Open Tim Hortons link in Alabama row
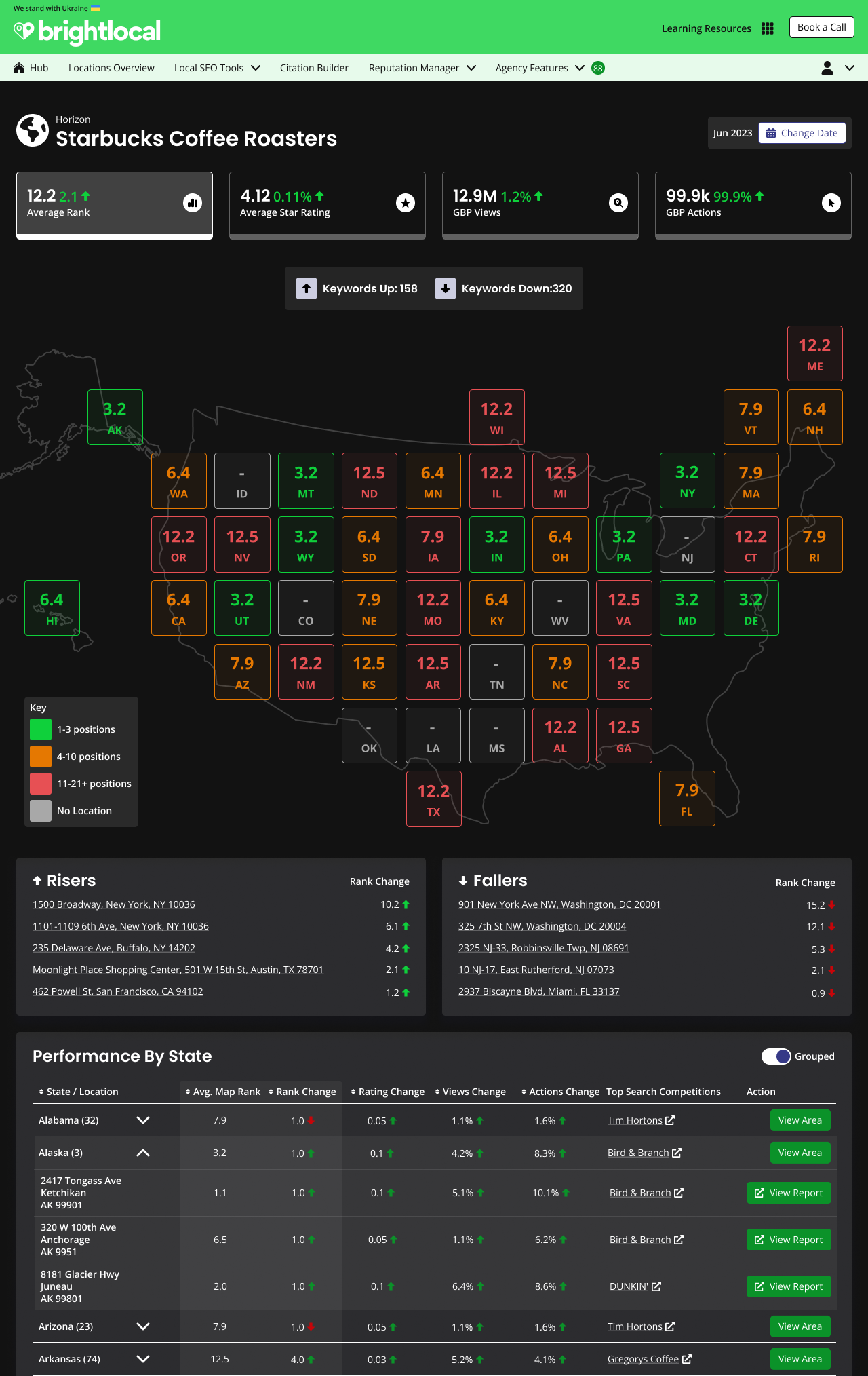Viewport: 868px width, 1376px height. [635, 1120]
